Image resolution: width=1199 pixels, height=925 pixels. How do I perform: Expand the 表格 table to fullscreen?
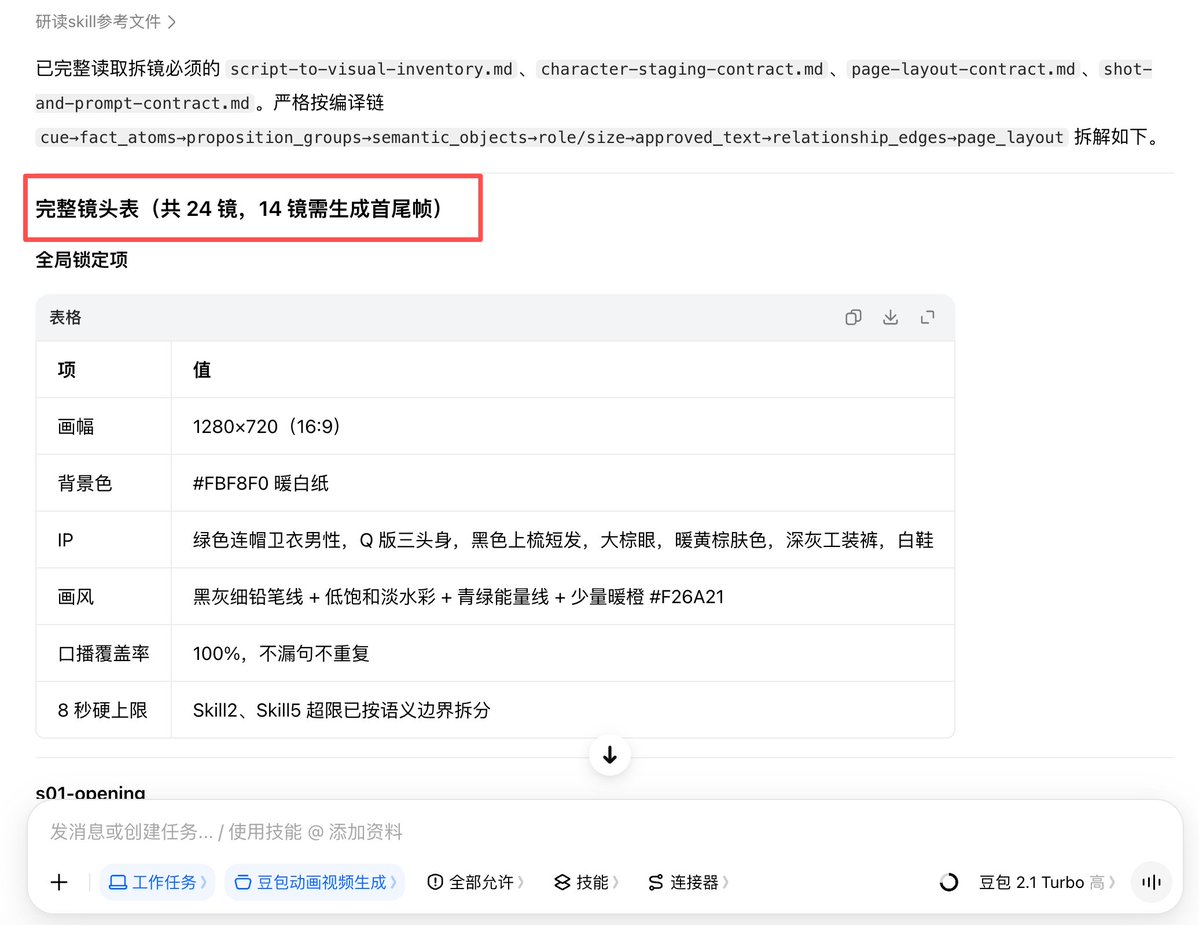[x=928, y=317]
